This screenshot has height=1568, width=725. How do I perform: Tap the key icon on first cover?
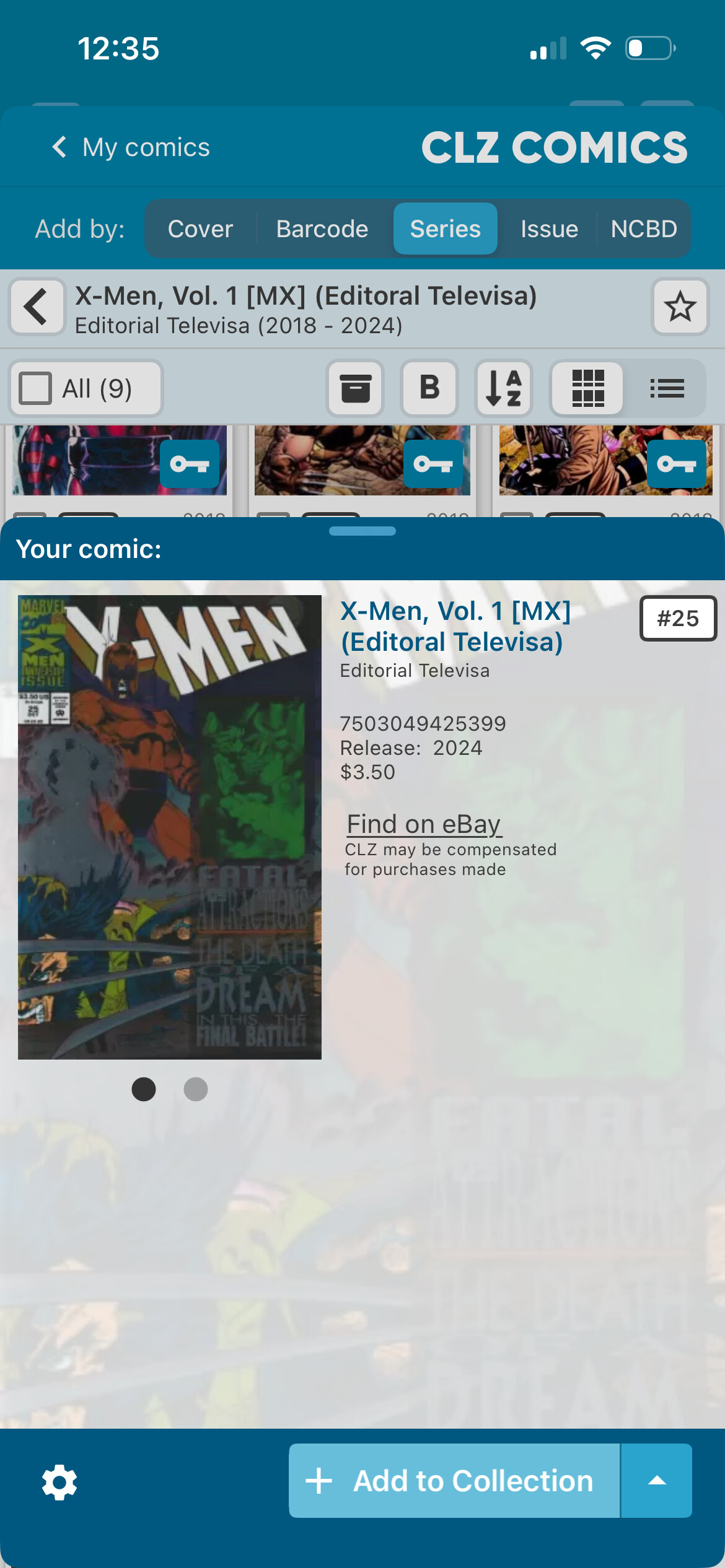(x=190, y=464)
